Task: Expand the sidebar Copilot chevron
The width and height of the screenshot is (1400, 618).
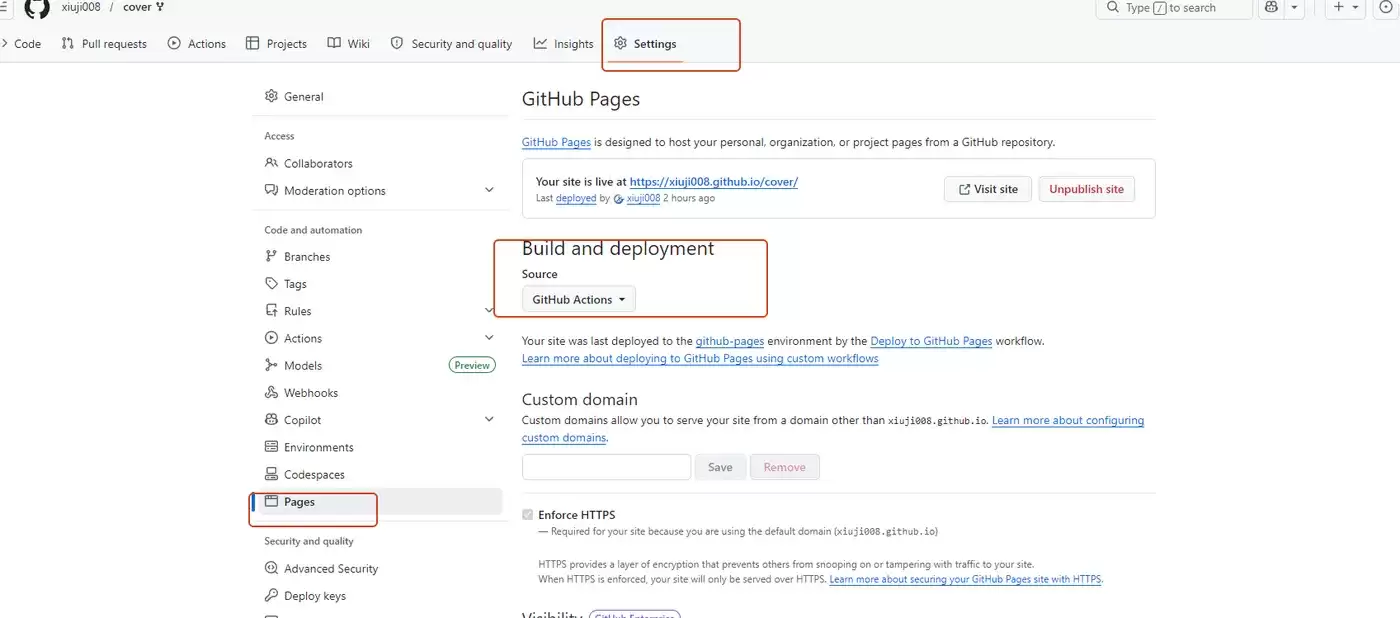Action: pos(489,420)
